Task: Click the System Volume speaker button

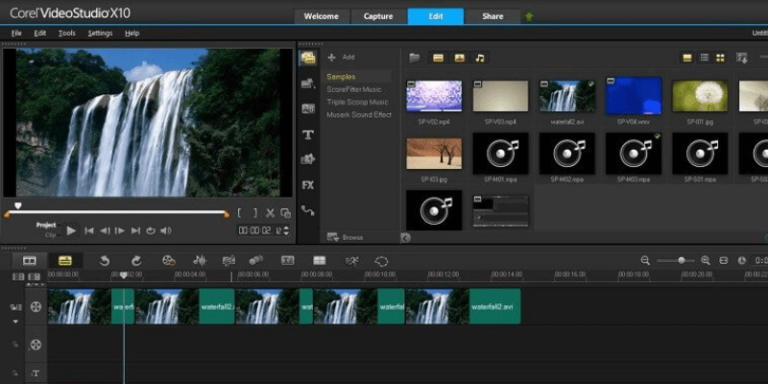Action: [x=166, y=231]
